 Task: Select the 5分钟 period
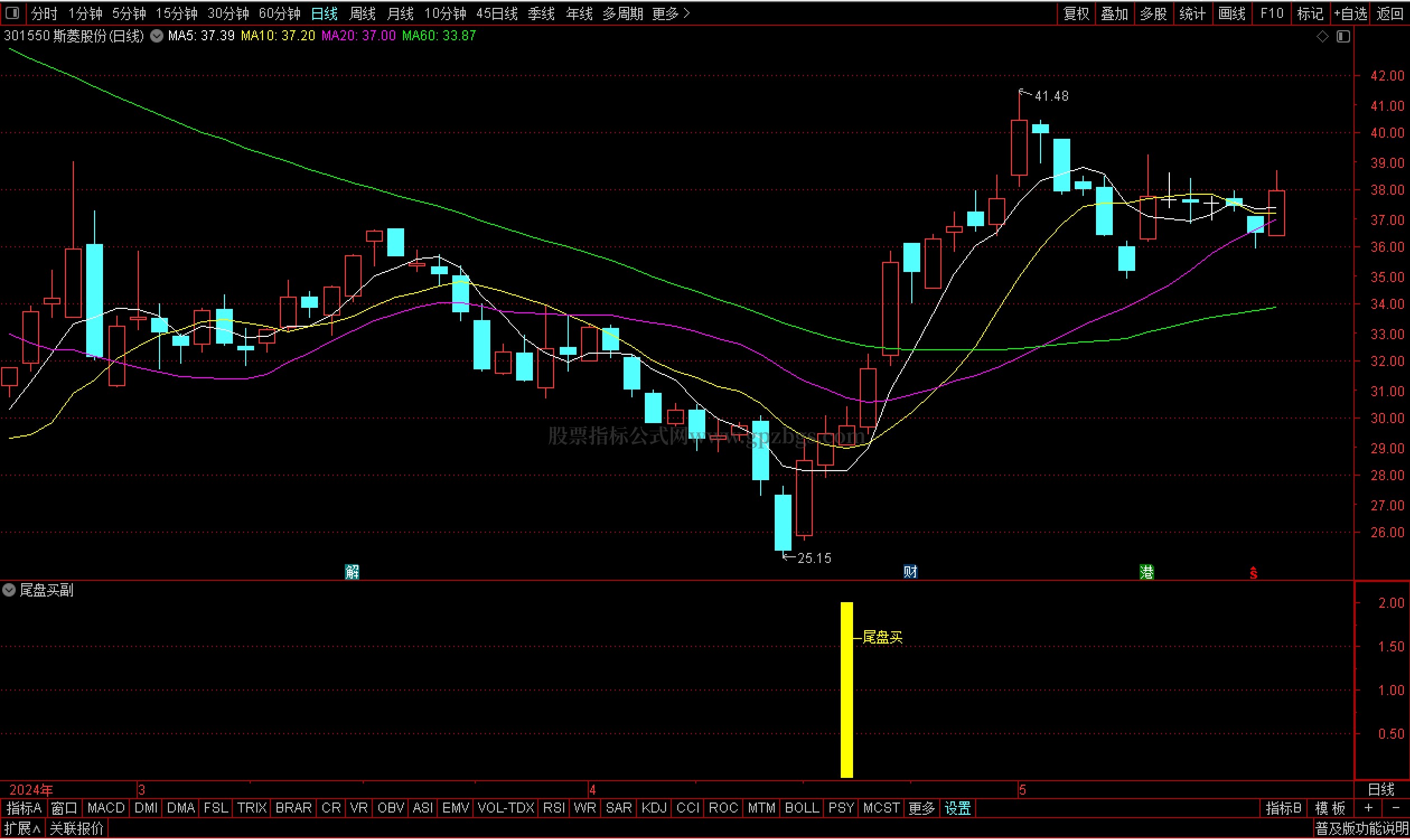(129, 13)
